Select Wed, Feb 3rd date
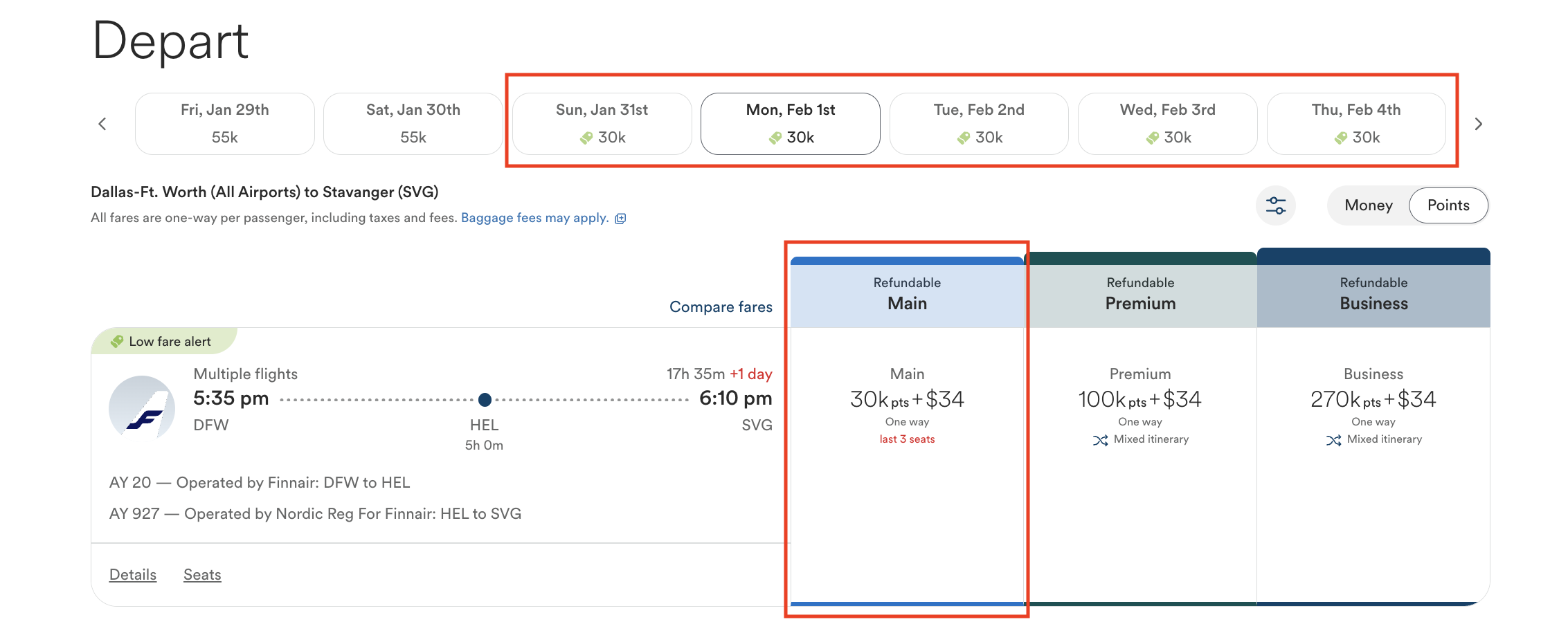This screenshot has width=1568, height=624. (x=1168, y=124)
